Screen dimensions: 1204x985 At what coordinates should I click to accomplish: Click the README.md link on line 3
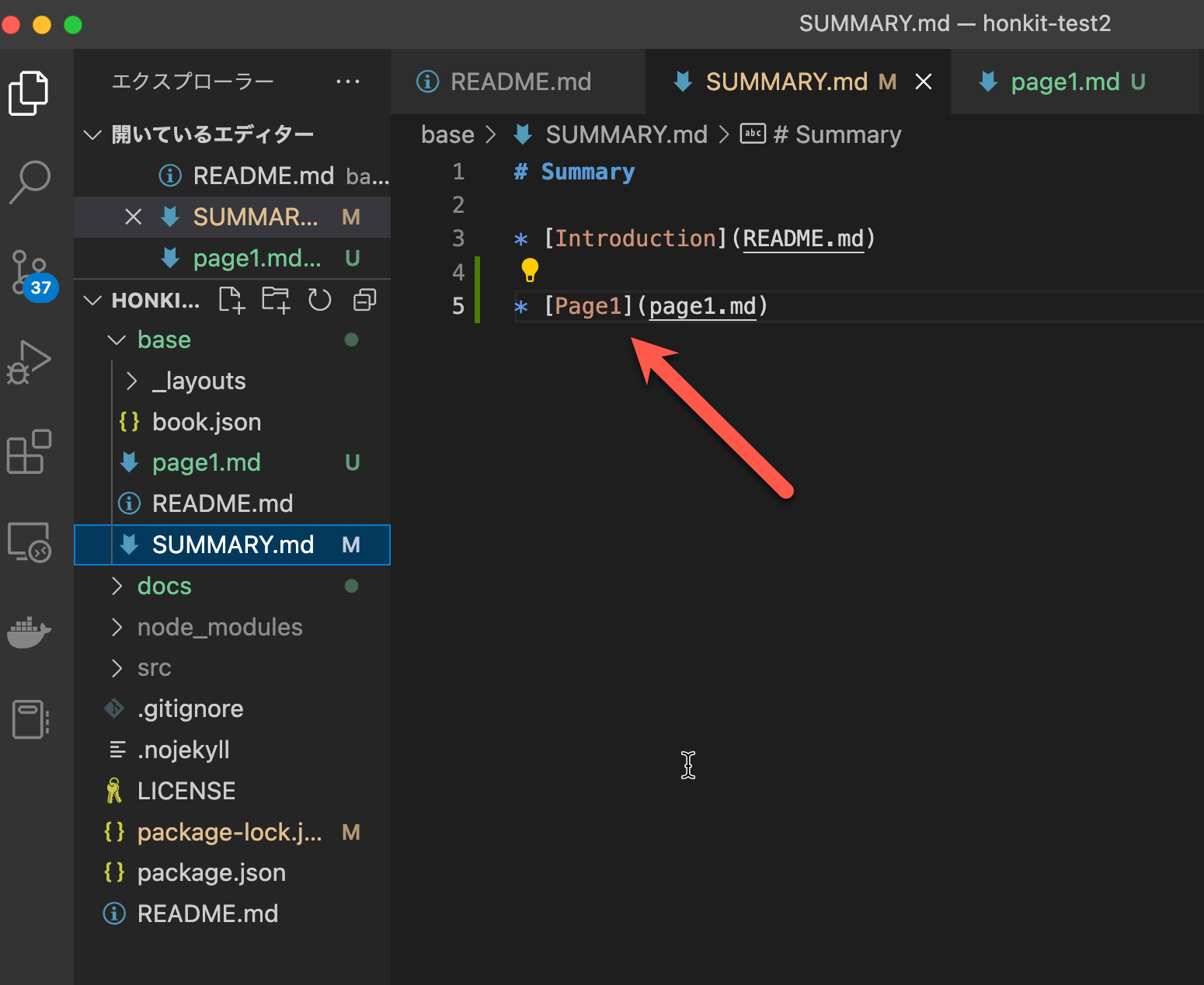pyautogui.click(x=803, y=238)
